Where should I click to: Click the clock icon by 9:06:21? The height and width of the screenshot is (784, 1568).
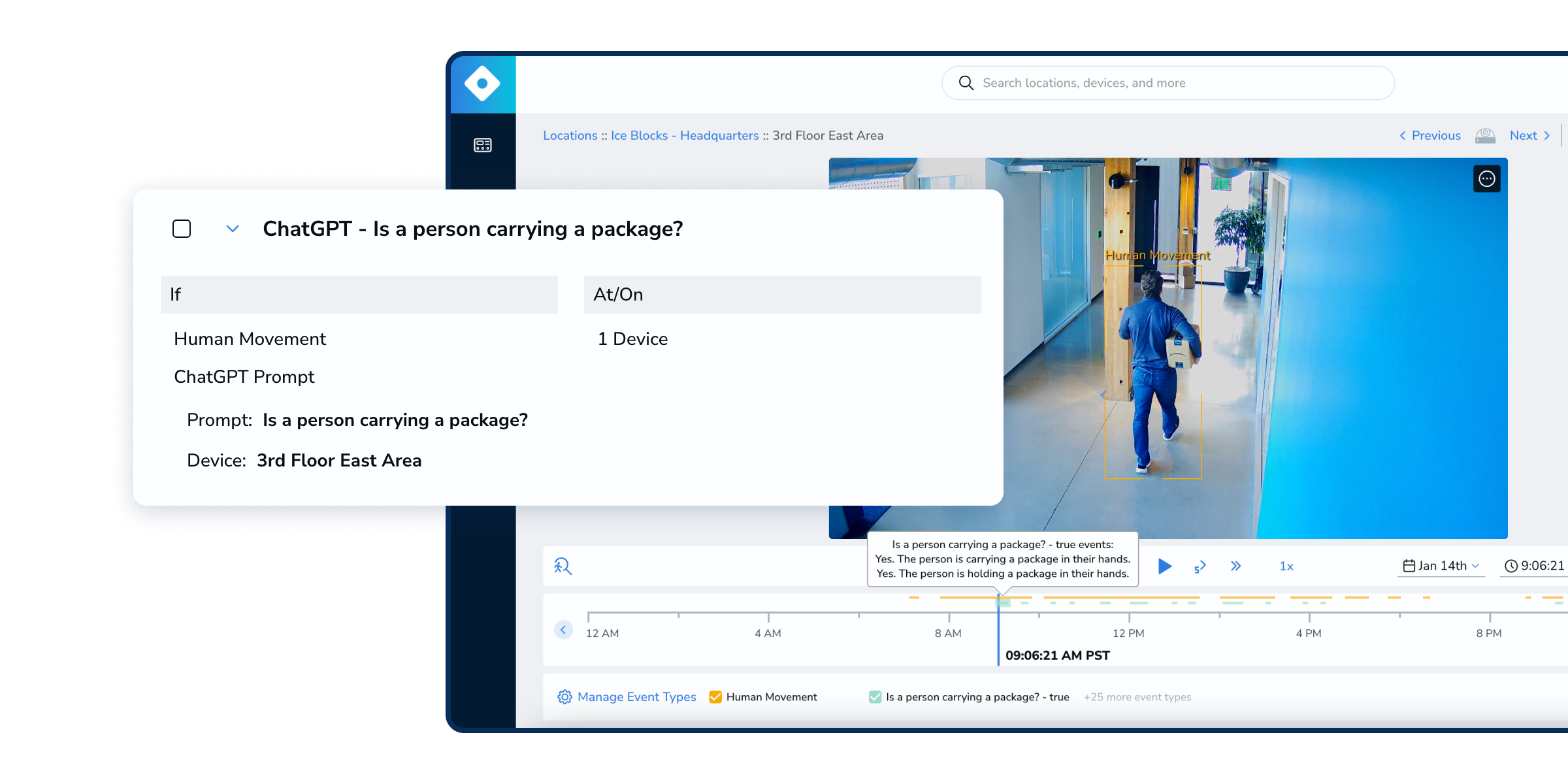(x=1511, y=566)
